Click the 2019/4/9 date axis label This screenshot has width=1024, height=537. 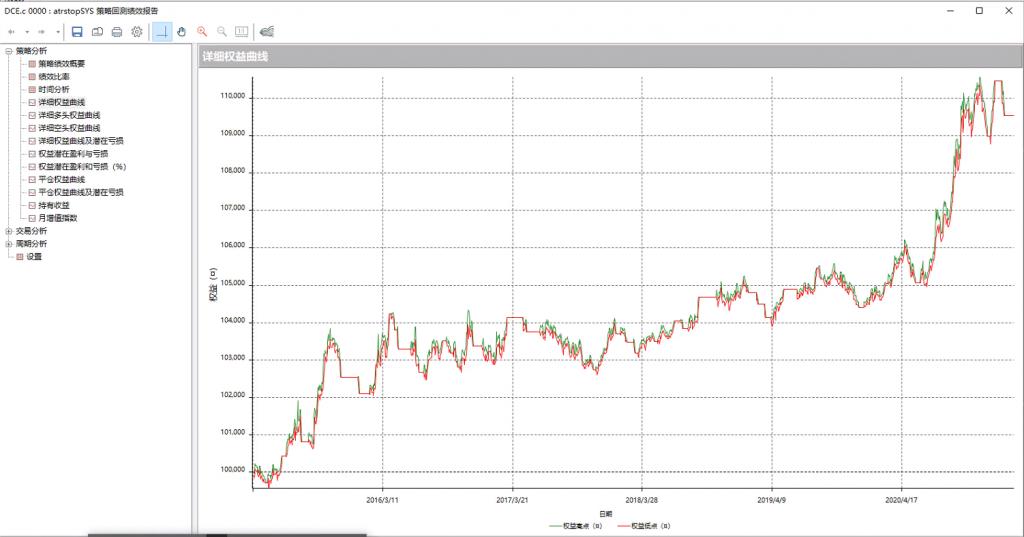click(x=771, y=500)
